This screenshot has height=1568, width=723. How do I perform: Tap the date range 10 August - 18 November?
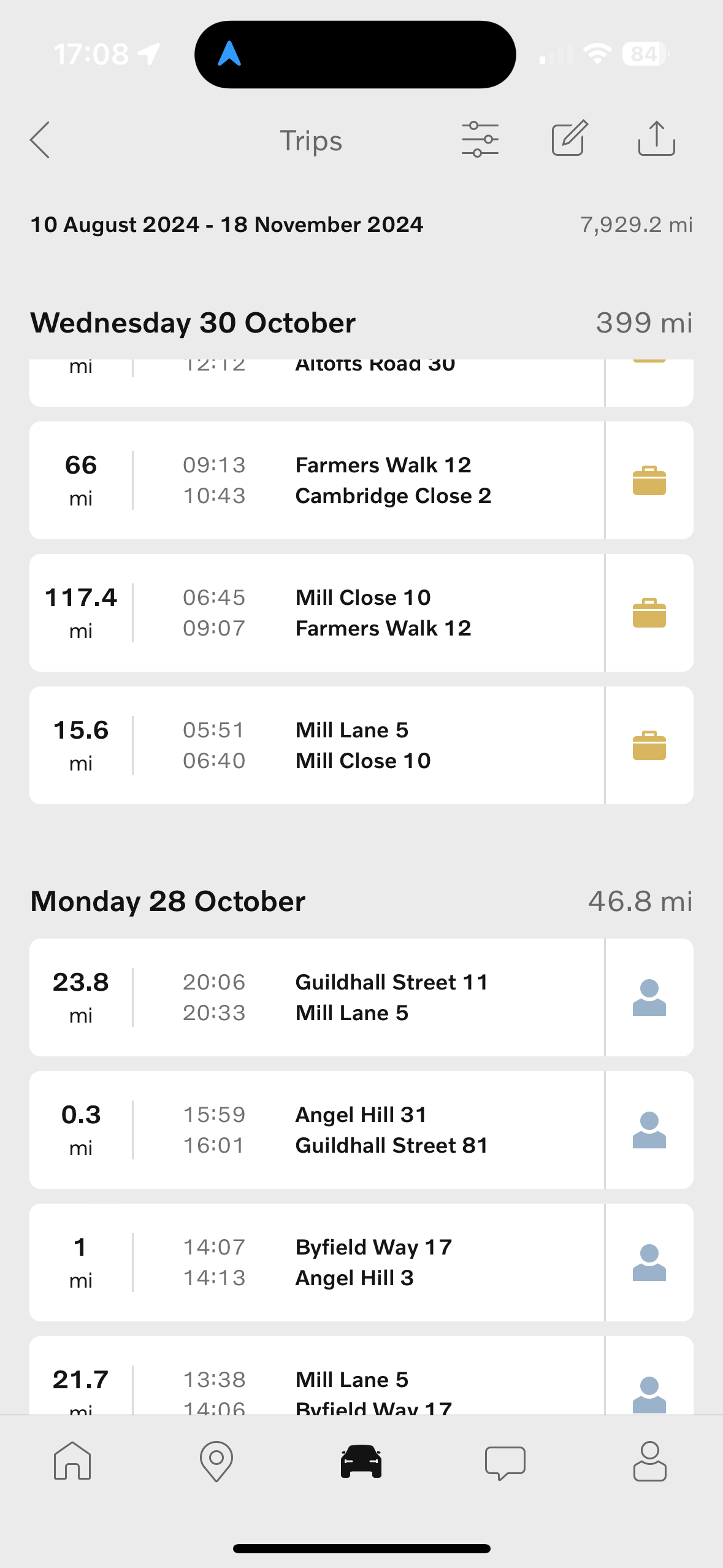[x=226, y=225]
